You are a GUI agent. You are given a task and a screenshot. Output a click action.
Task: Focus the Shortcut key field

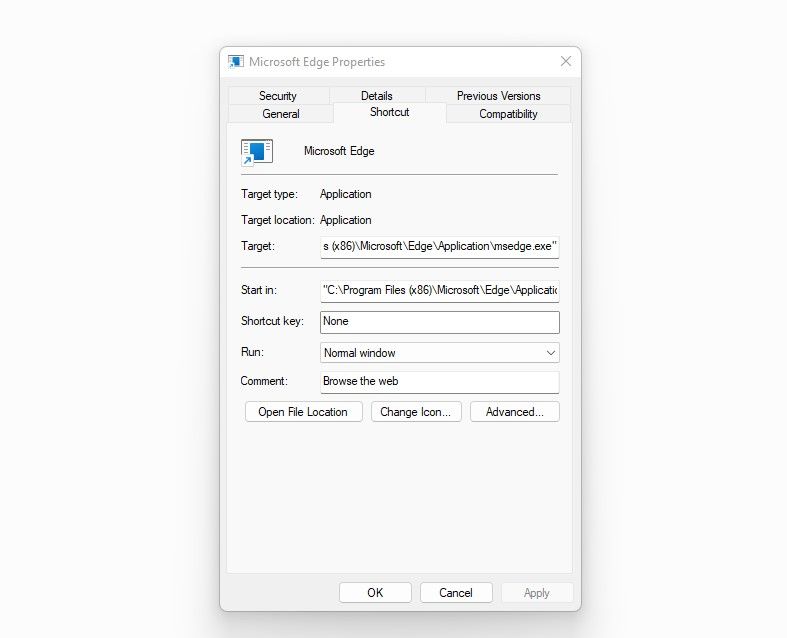(x=440, y=322)
